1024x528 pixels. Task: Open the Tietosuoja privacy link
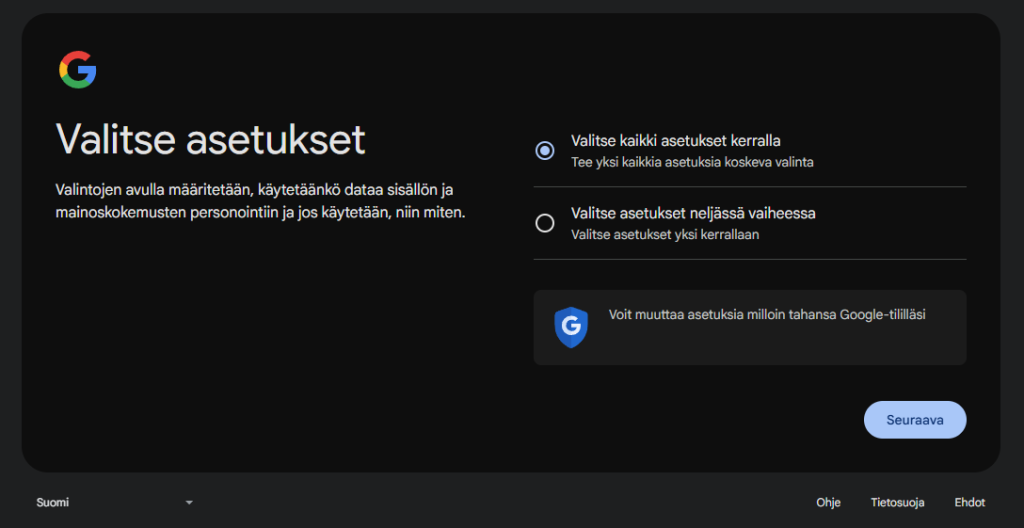tap(897, 502)
